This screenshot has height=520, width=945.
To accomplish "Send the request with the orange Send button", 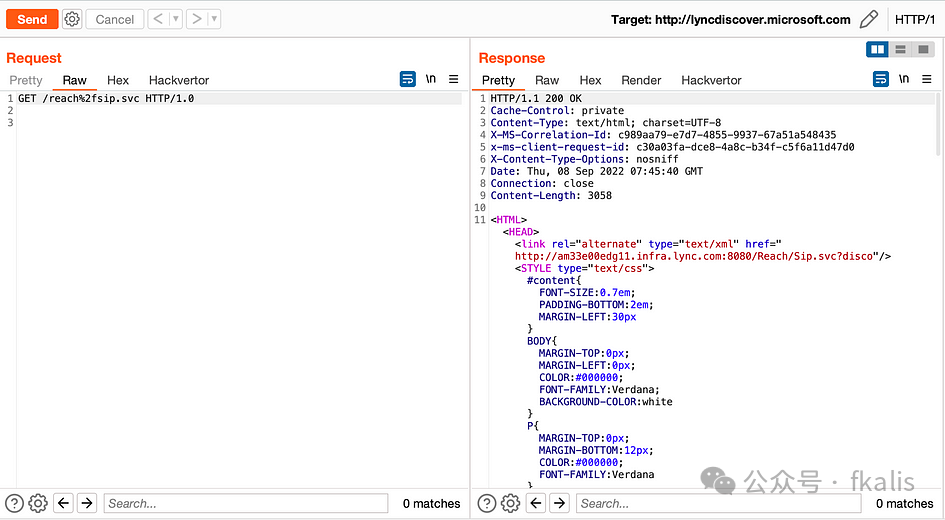I will point(32,19).
